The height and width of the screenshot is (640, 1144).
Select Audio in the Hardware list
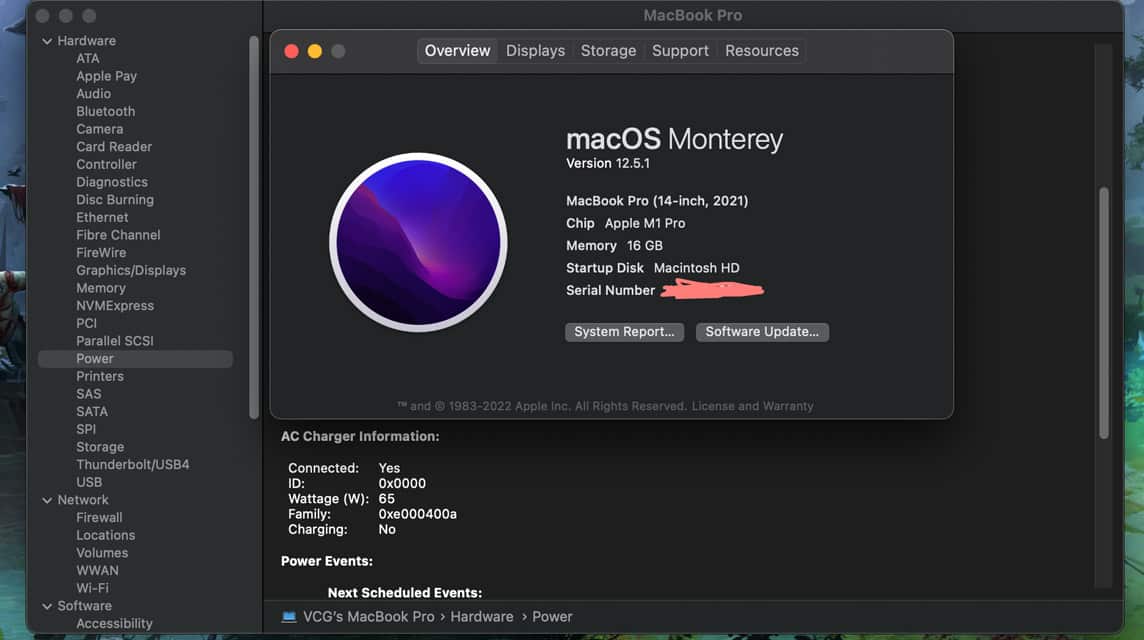tap(93, 94)
